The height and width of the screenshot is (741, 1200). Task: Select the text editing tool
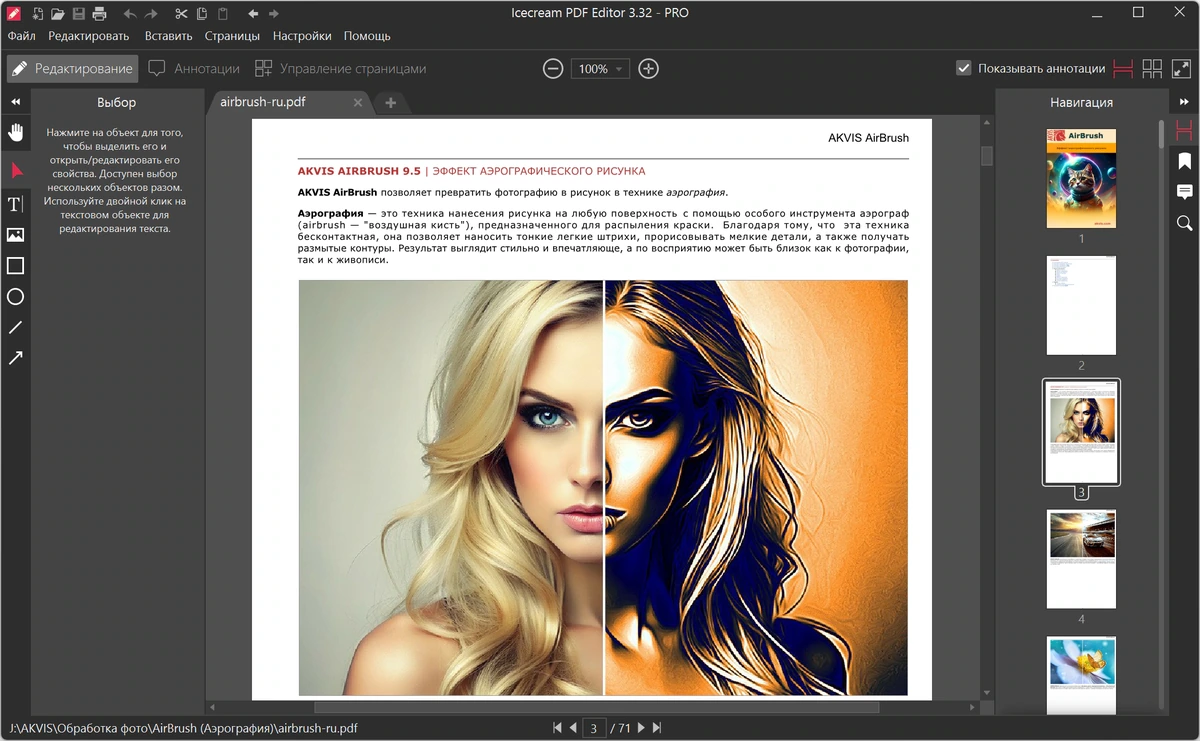tap(16, 205)
